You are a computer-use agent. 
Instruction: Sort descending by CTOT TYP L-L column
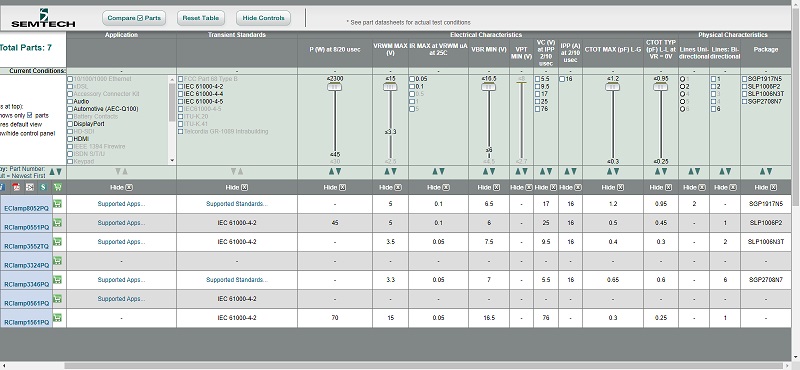(664, 171)
